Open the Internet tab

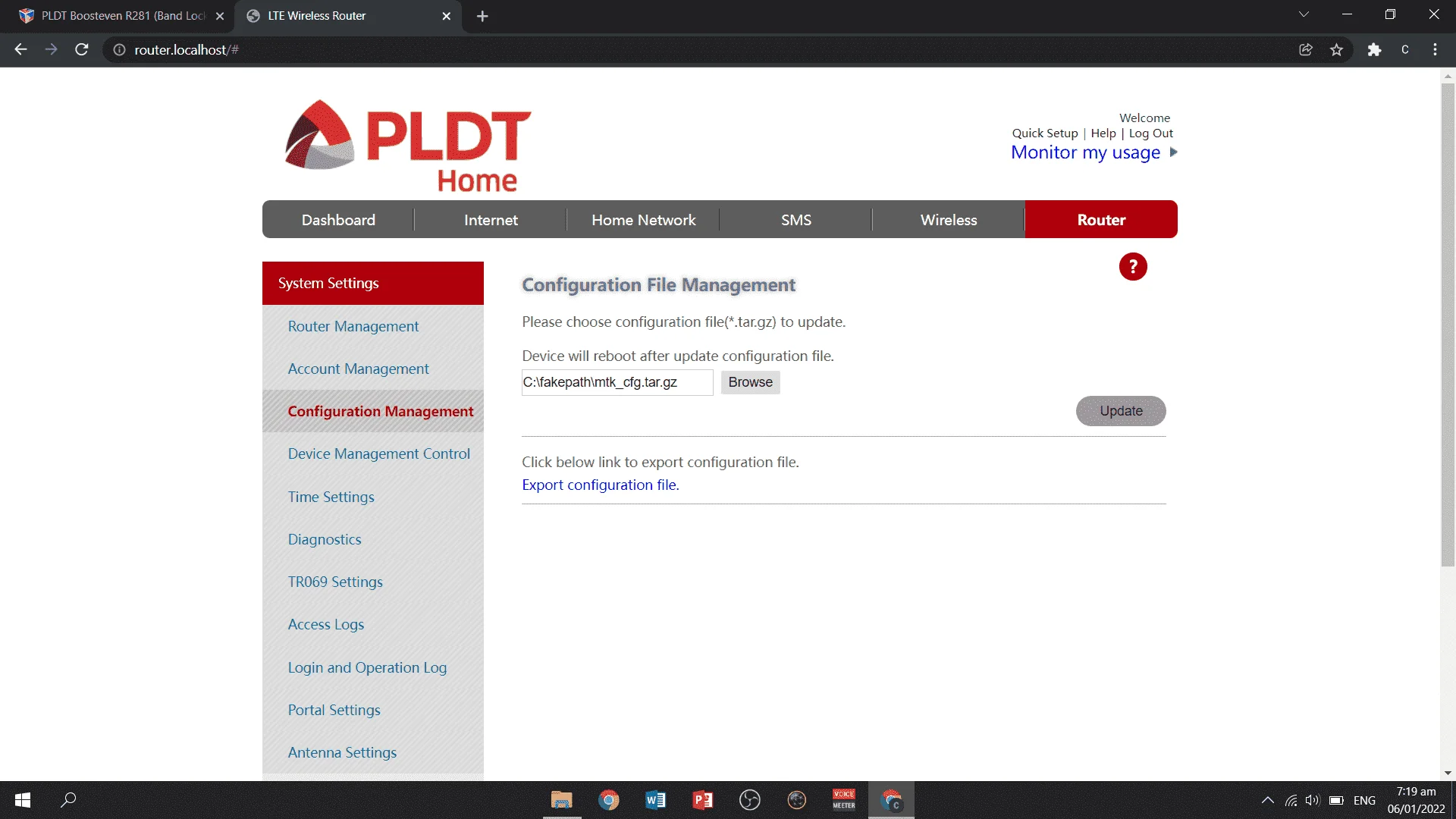[491, 220]
